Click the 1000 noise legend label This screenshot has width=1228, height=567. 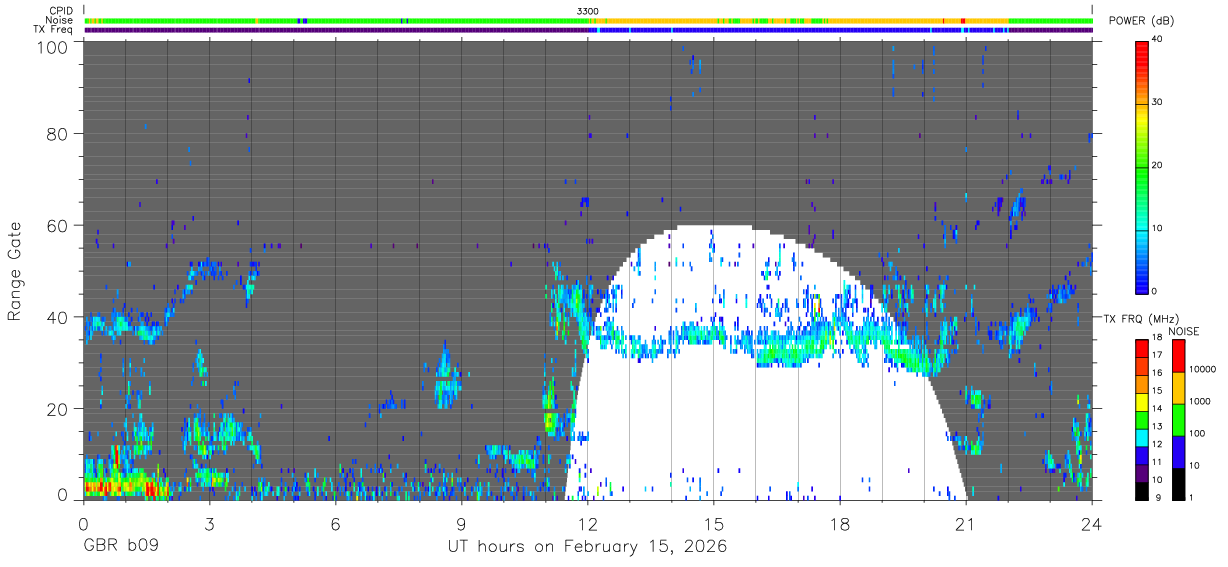pyautogui.click(x=1201, y=401)
